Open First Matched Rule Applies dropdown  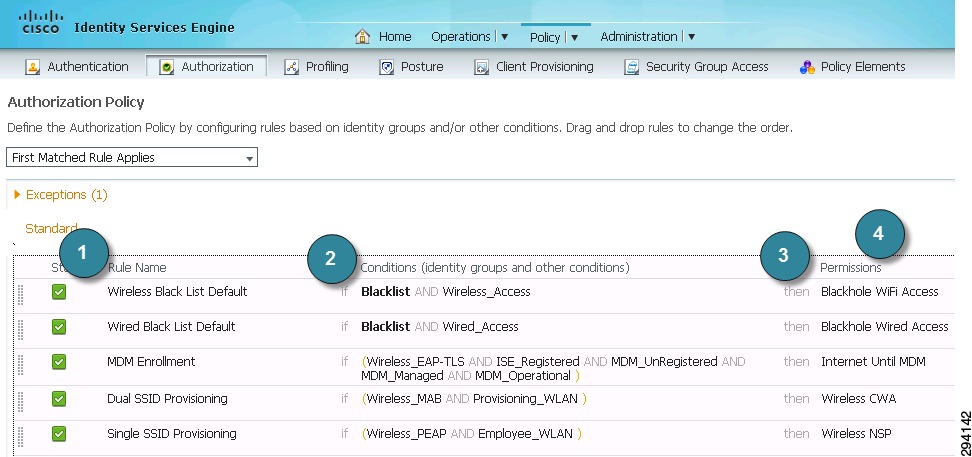[x=132, y=158]
